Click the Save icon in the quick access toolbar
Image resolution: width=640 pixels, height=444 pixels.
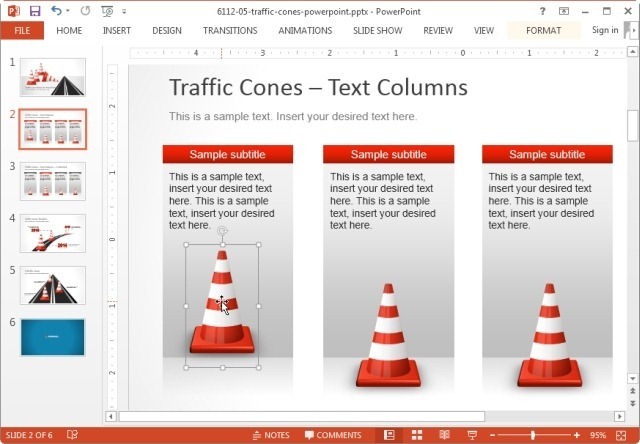tap(35, 11)
